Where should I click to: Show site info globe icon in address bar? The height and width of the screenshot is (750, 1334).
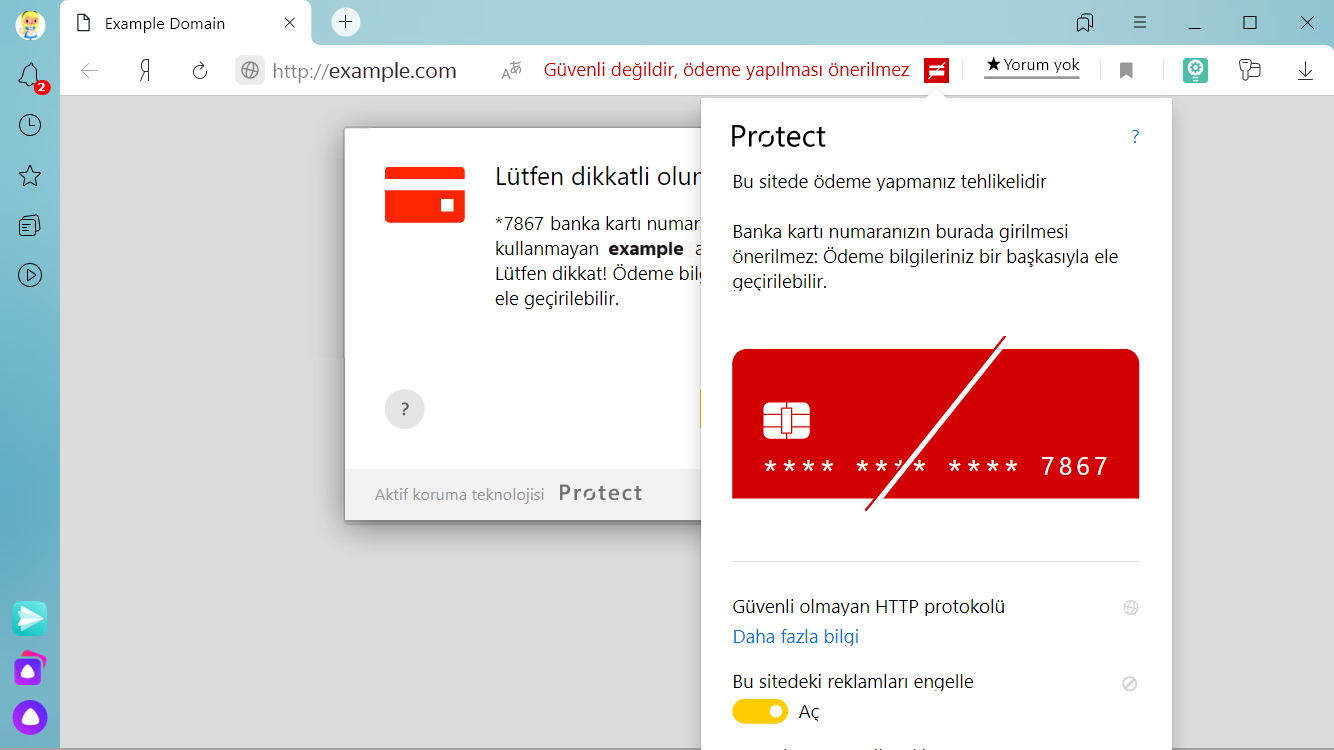[250, 70]
